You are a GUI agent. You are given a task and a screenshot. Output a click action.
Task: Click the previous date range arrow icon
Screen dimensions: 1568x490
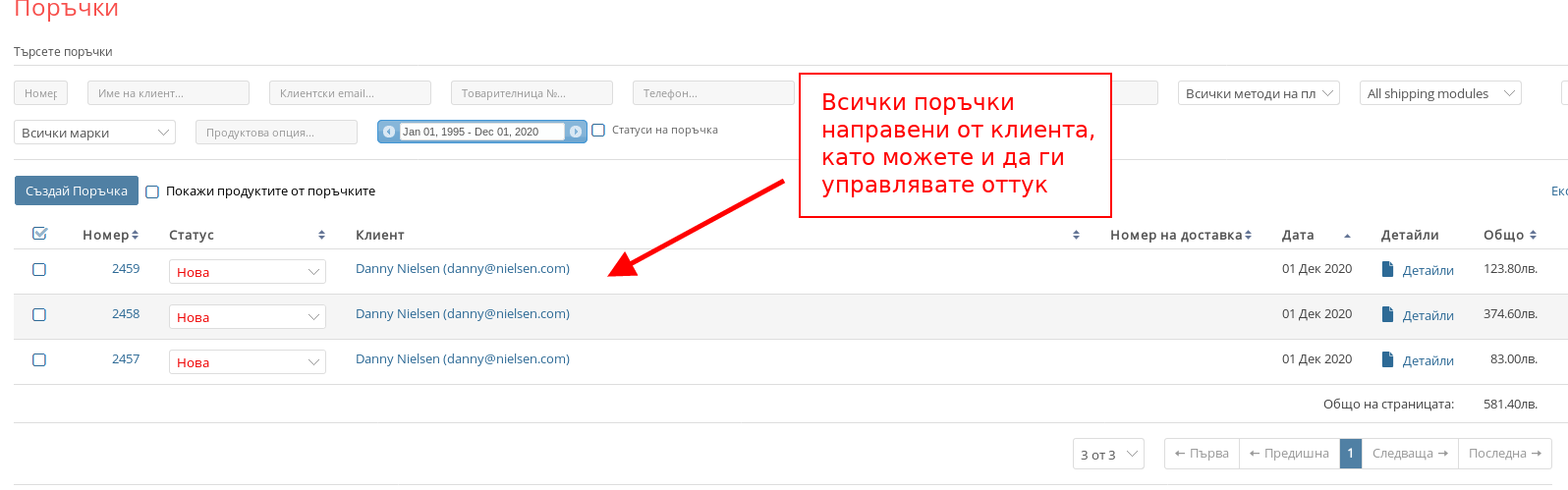pos(389,132)
